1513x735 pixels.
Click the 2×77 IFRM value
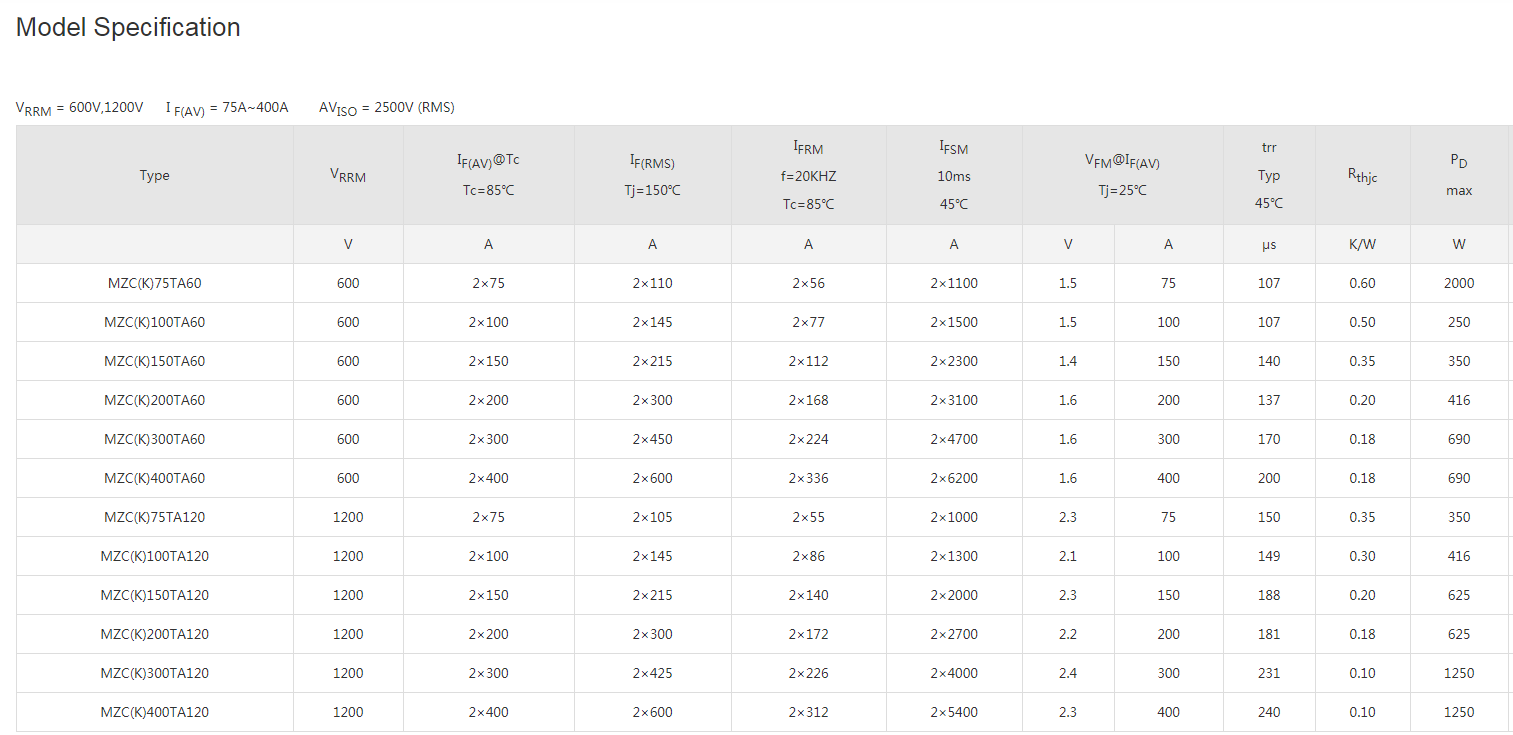[x=808, y=322]
